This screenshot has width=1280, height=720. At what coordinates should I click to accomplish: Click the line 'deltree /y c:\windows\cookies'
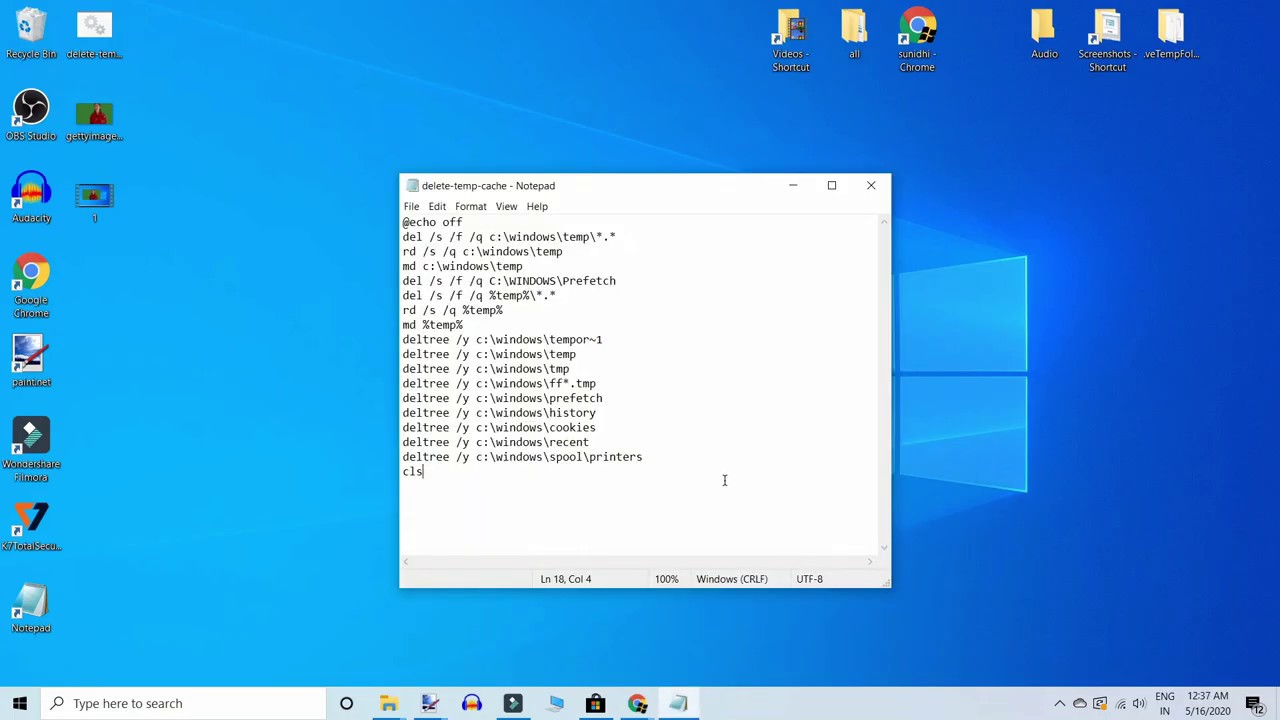coord(499,427)
